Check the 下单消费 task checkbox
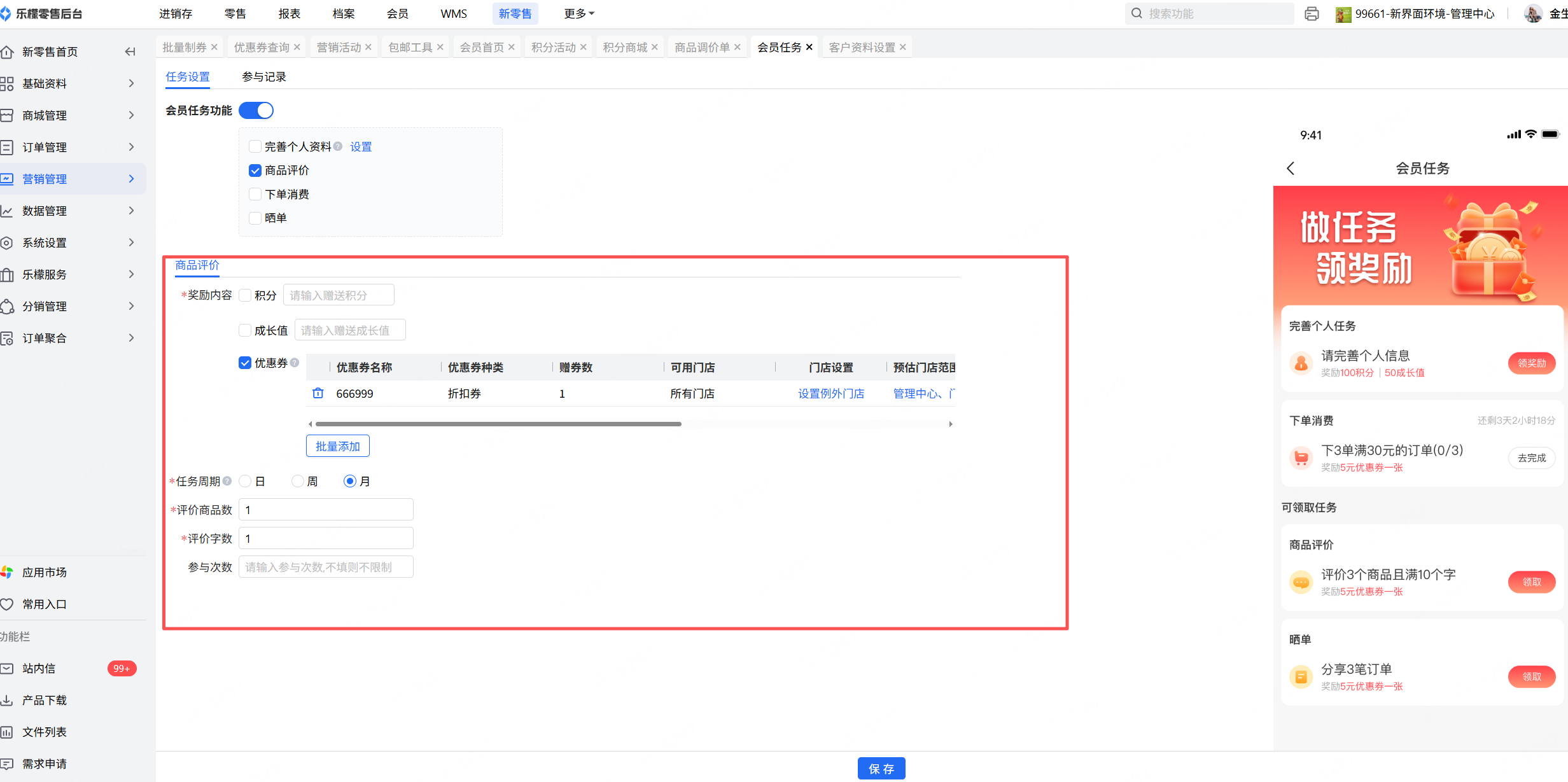Image resolution: width=1568 pixels, height=782 pixels. click(255, 194)
